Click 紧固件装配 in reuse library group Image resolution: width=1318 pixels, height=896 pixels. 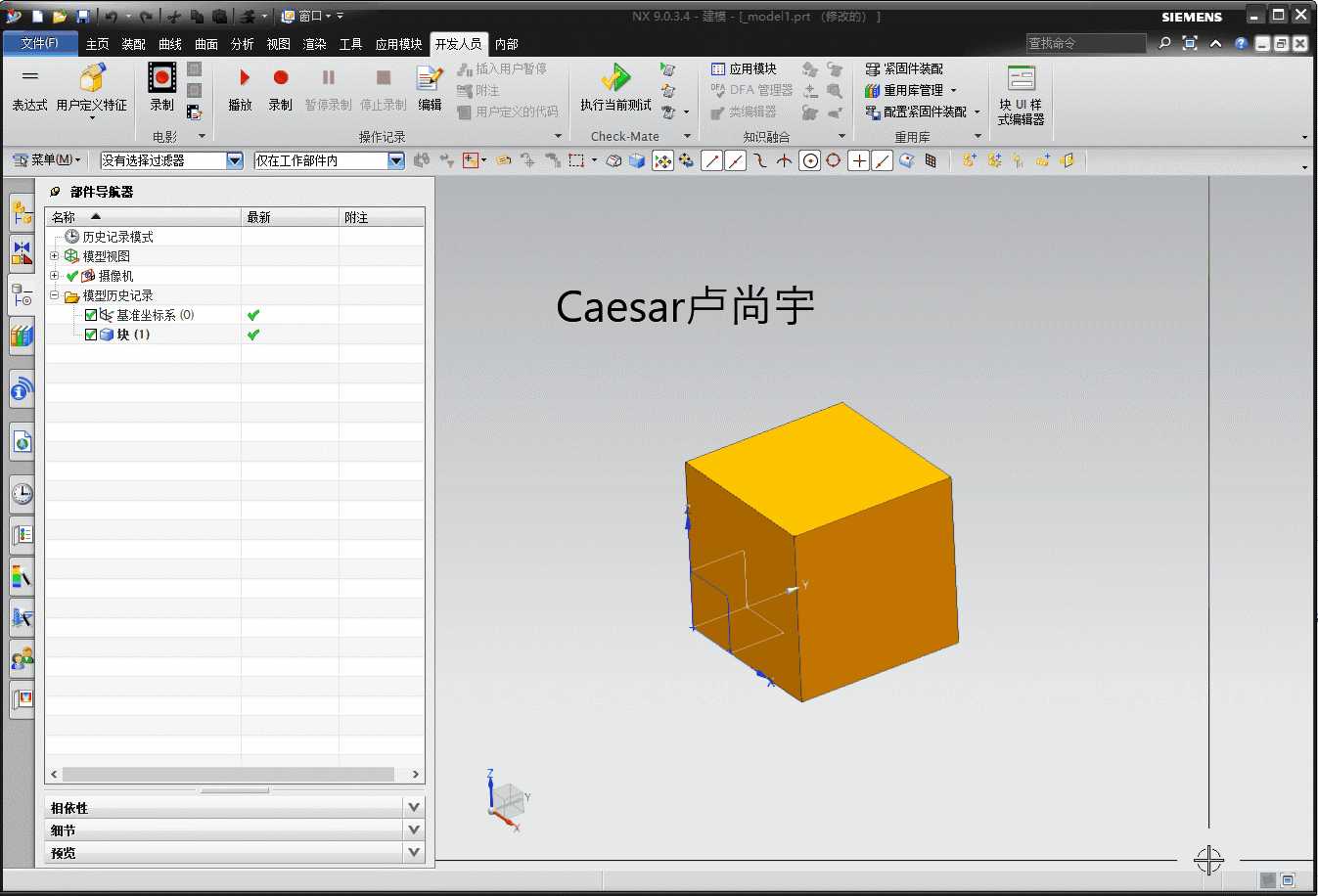tap(904, 68)
